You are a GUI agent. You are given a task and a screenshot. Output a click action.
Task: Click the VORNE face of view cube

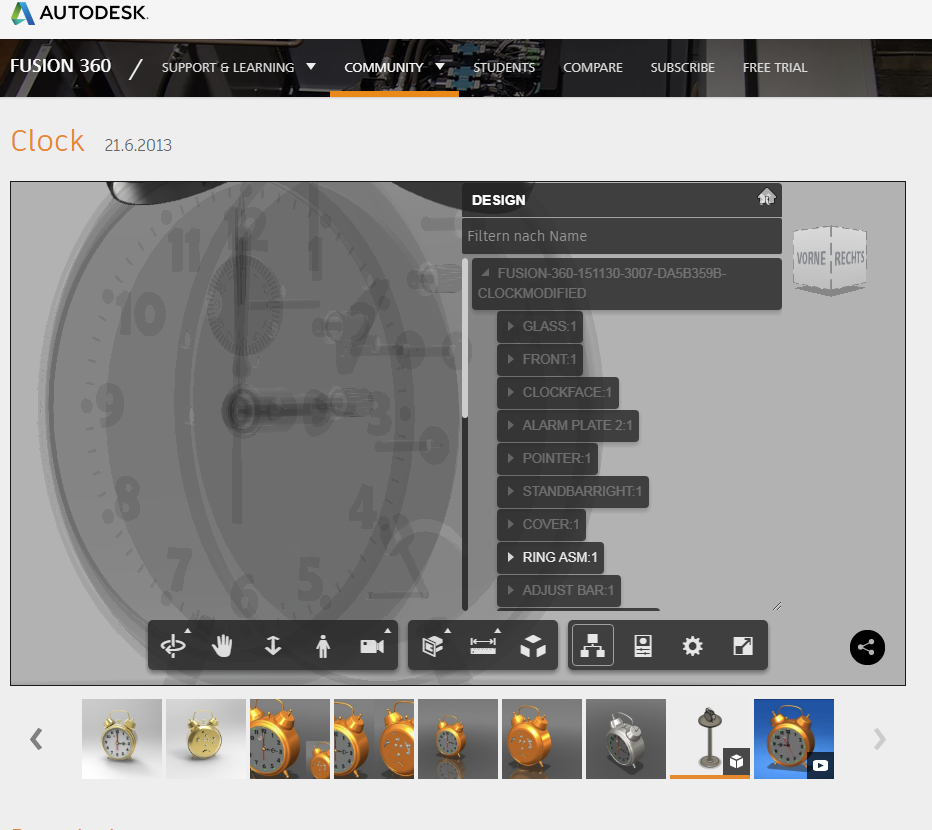tap(811, 259)
